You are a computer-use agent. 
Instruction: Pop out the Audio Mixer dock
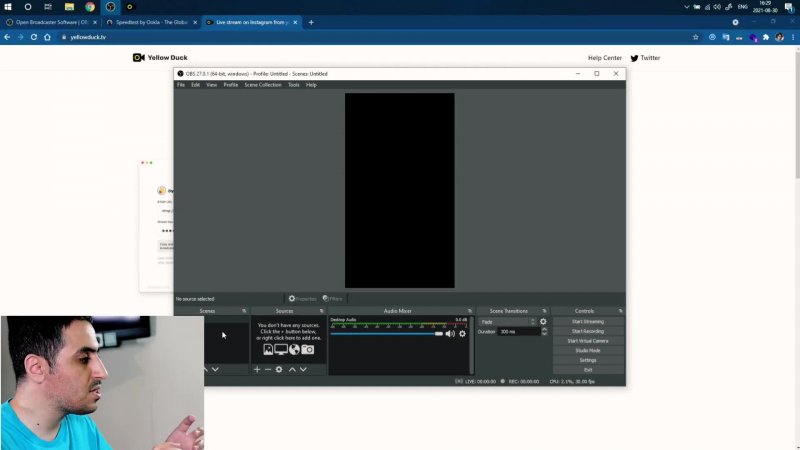click(470, 311)
